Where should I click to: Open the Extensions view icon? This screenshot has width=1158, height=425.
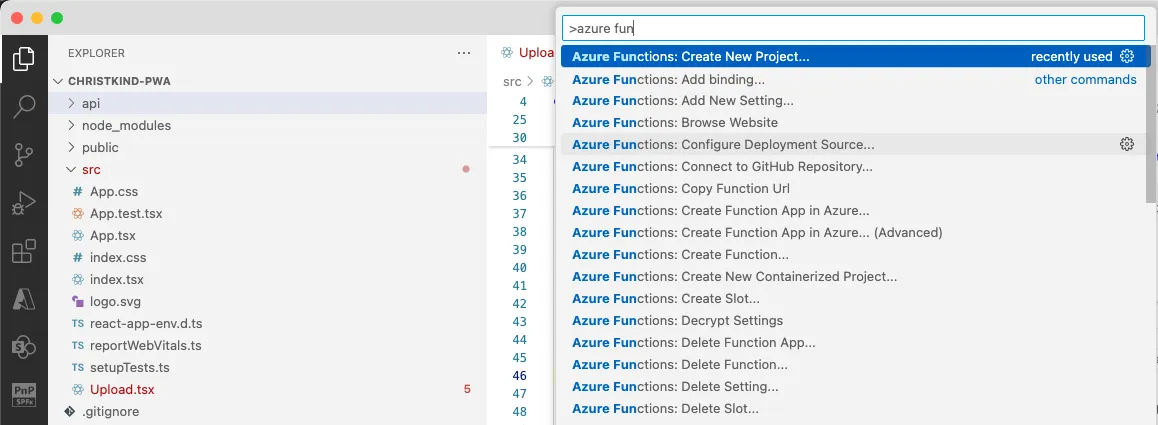coord(24,251)
